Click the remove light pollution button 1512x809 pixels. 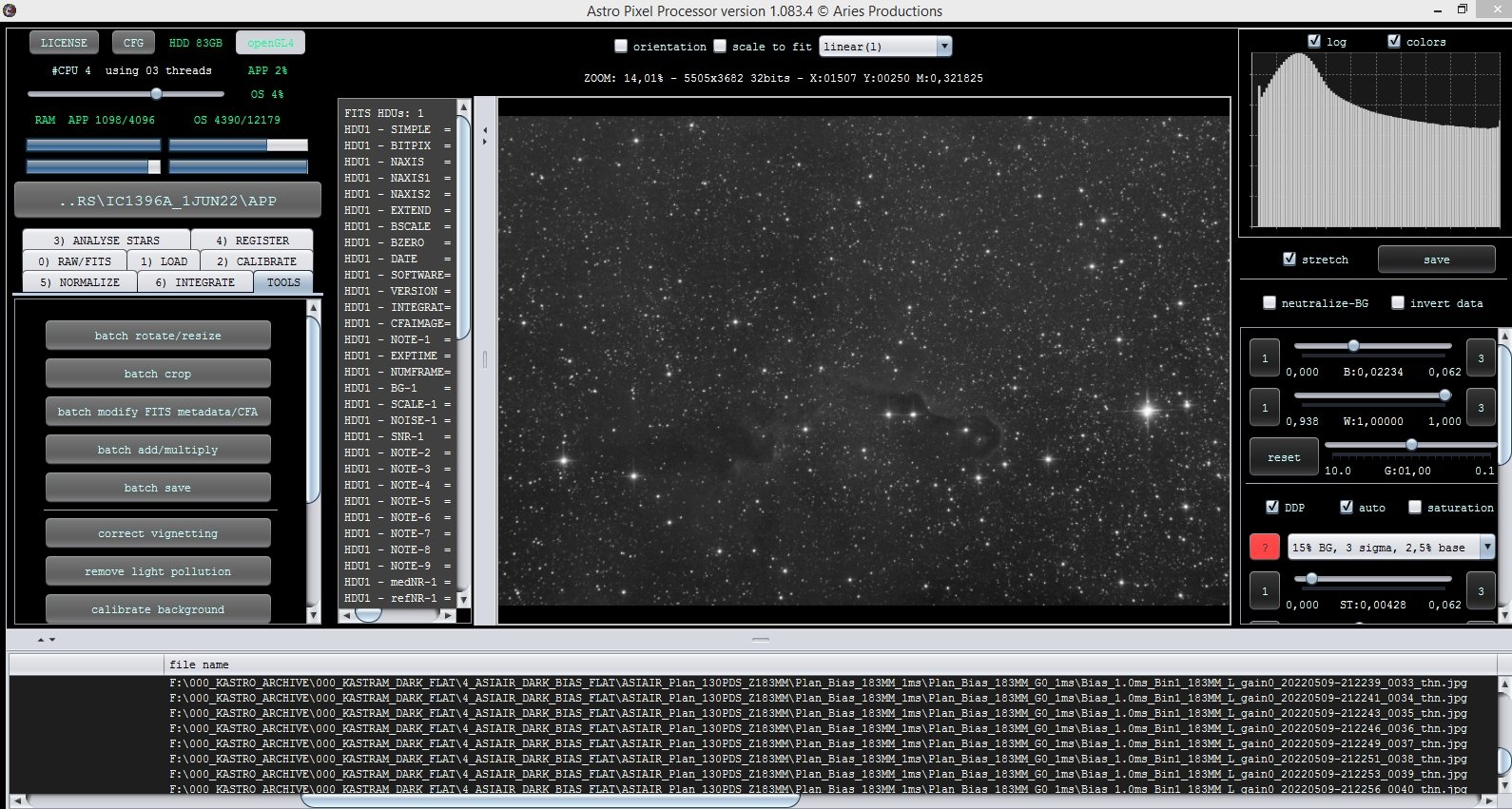pyautogui.click(x=158, y=571)
